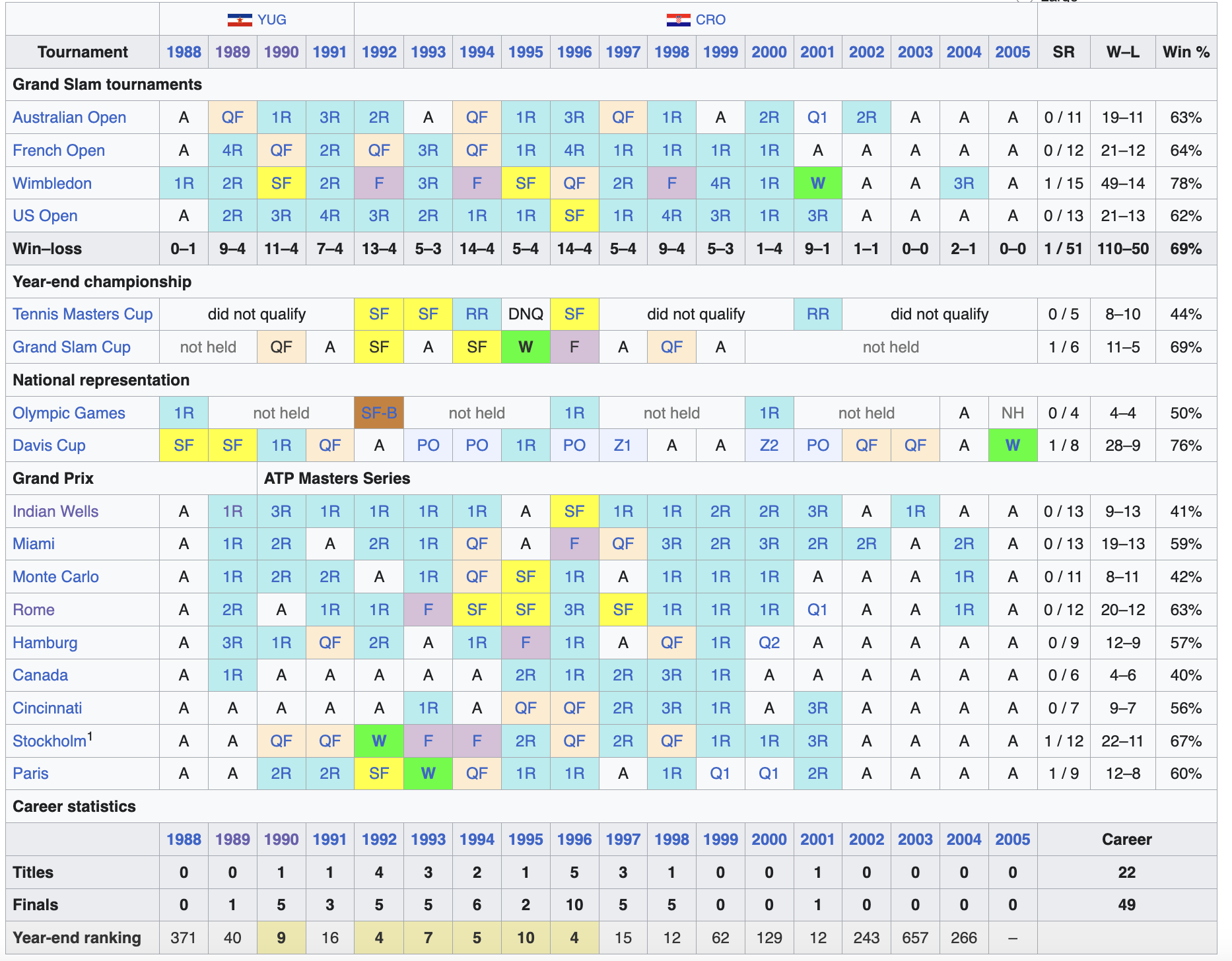The image size is (1232, 961).
Task: Open the CRO country link
Action: [x=710, y=20]
